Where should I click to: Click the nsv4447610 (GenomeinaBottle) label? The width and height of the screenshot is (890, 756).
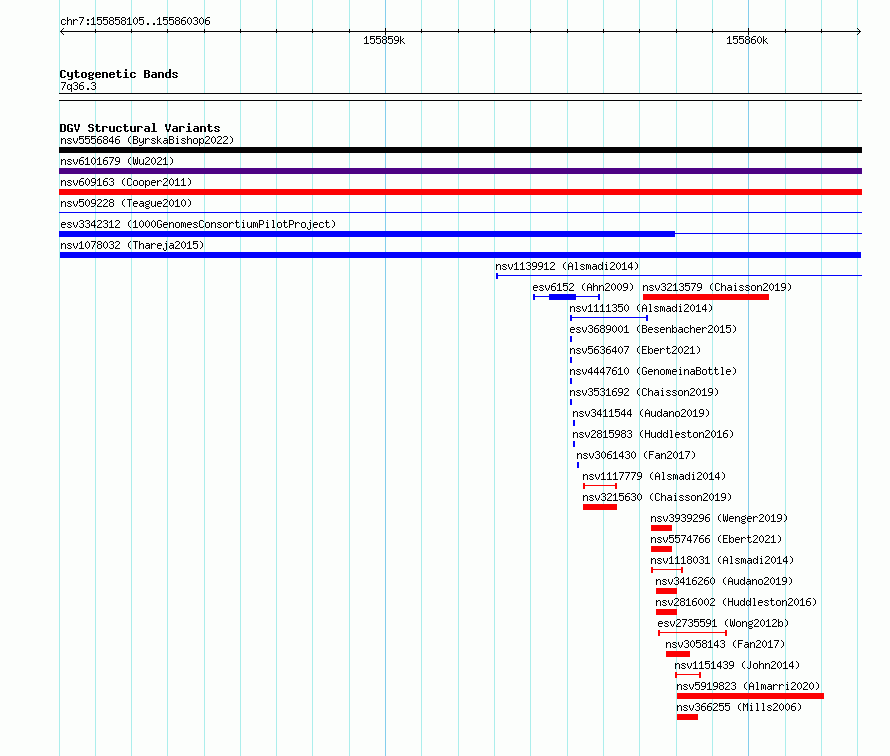[653, 371]
